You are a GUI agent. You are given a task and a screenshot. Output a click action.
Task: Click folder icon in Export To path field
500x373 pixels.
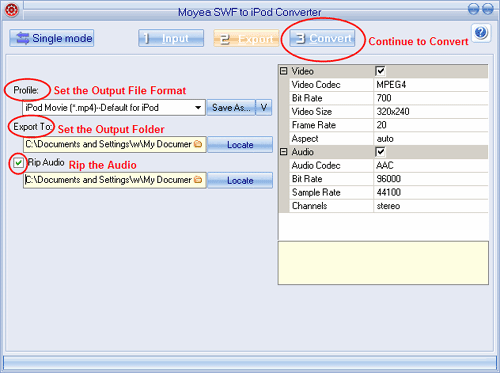[198, 144]
